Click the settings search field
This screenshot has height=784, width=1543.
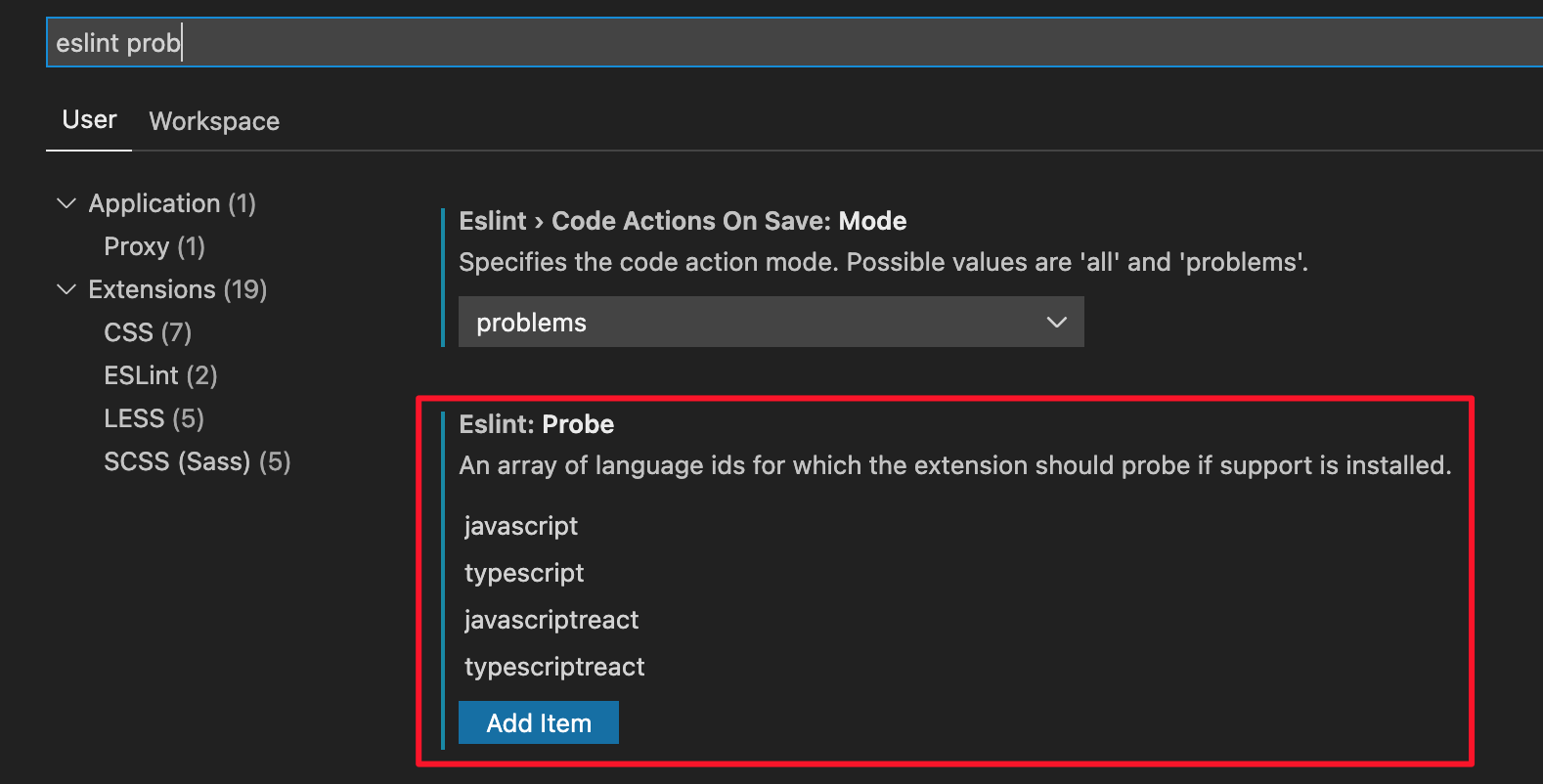click(x=782, y=43)
